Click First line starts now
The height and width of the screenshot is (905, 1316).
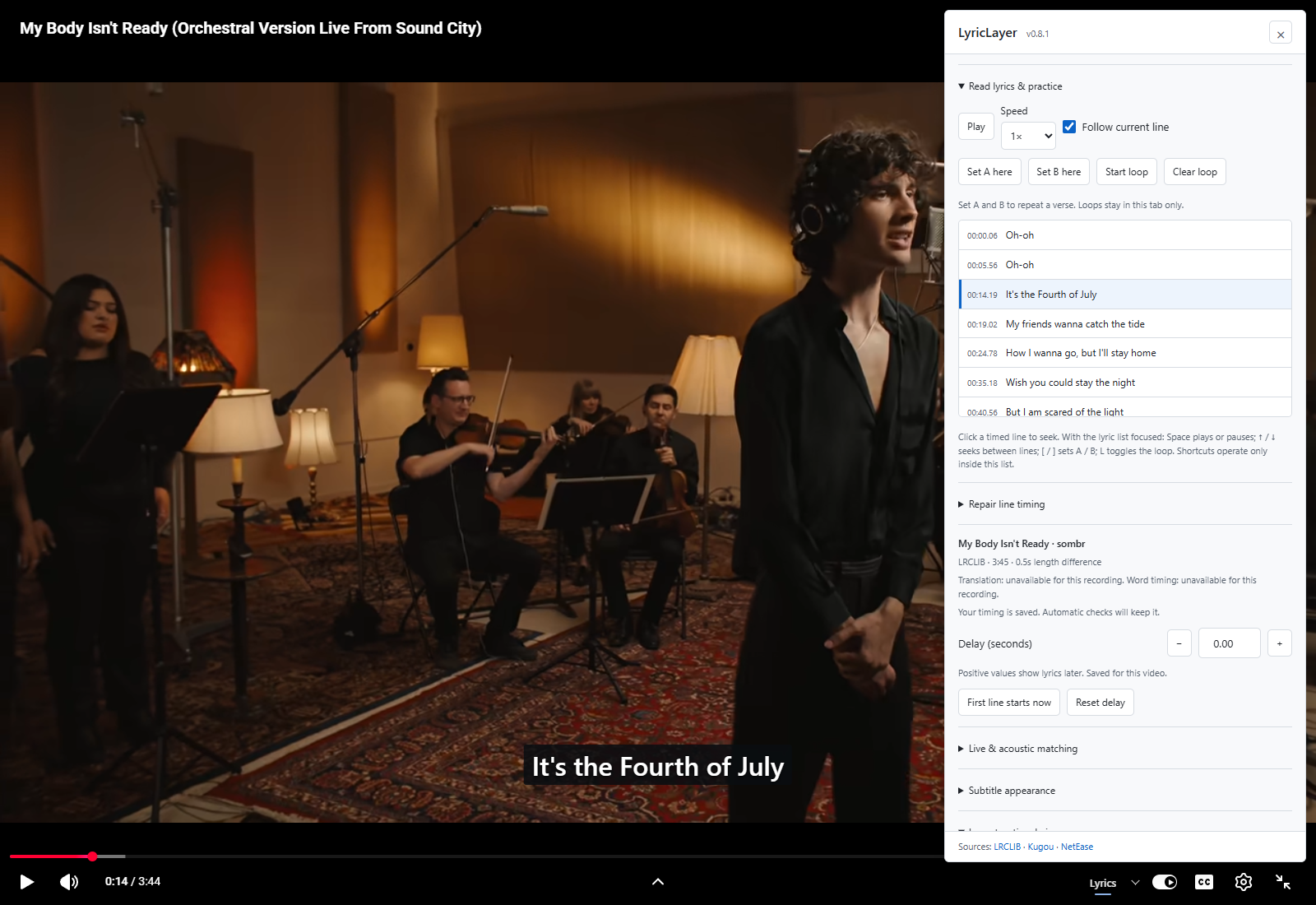pyautogui.click(x=1009, y=703)
